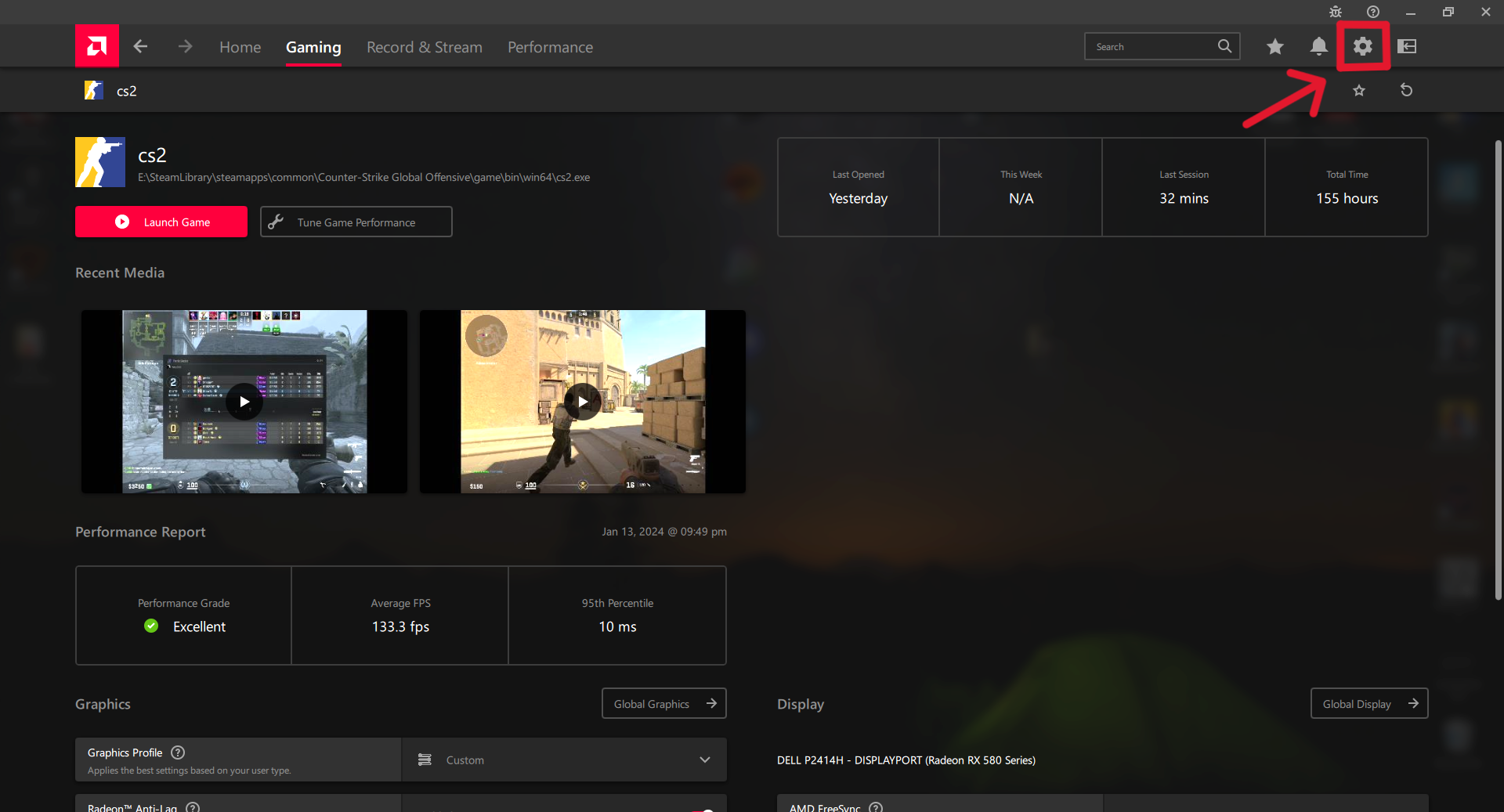Play the scoreboard recent media video
The image size is (1504, 812).
244,402
